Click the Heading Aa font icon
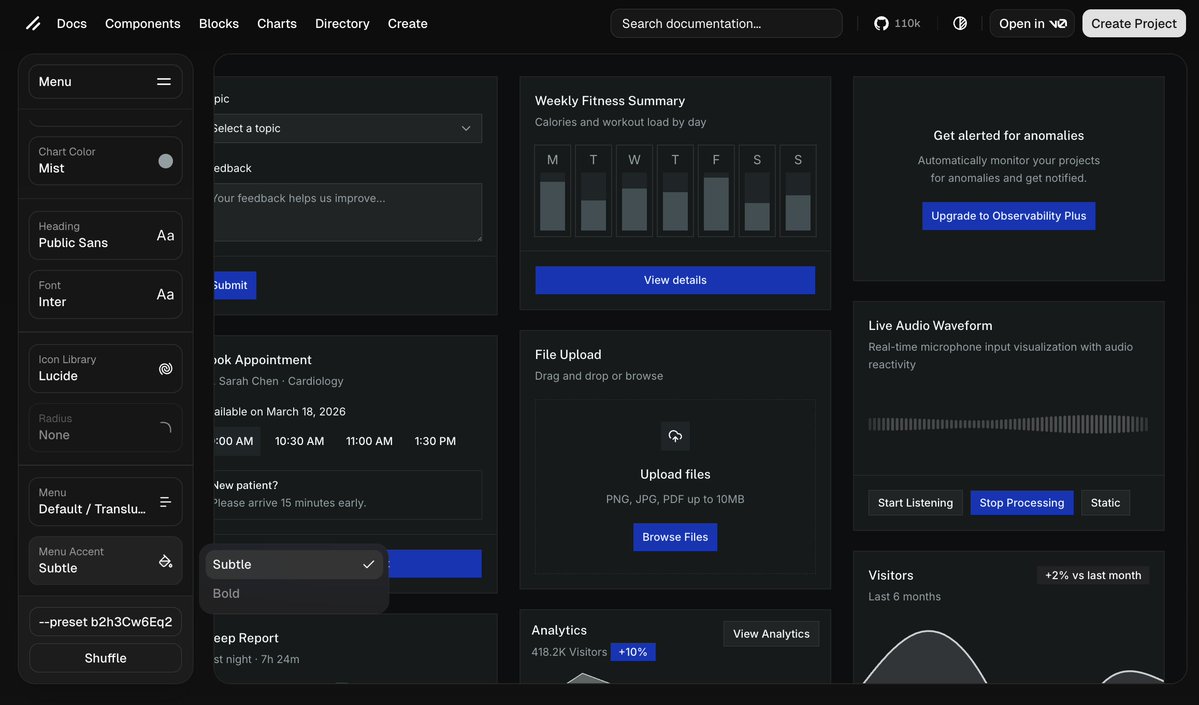The image size is (1199, 705). click(x=165, y=236)
